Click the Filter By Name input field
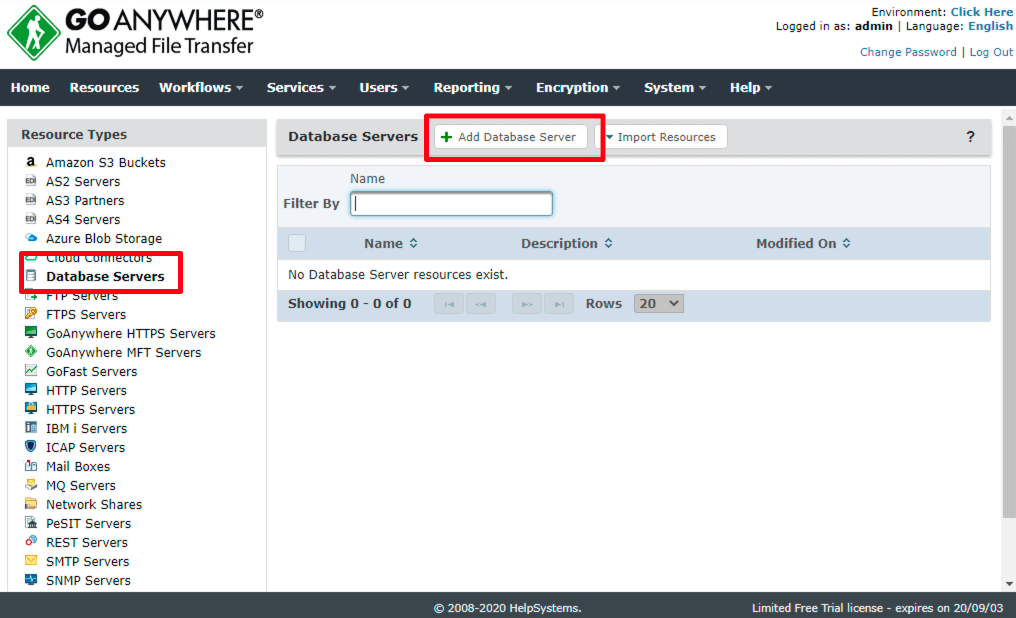Image resolution: width=1016 pixels, height=618 pixels. click(x=451, y=203)
